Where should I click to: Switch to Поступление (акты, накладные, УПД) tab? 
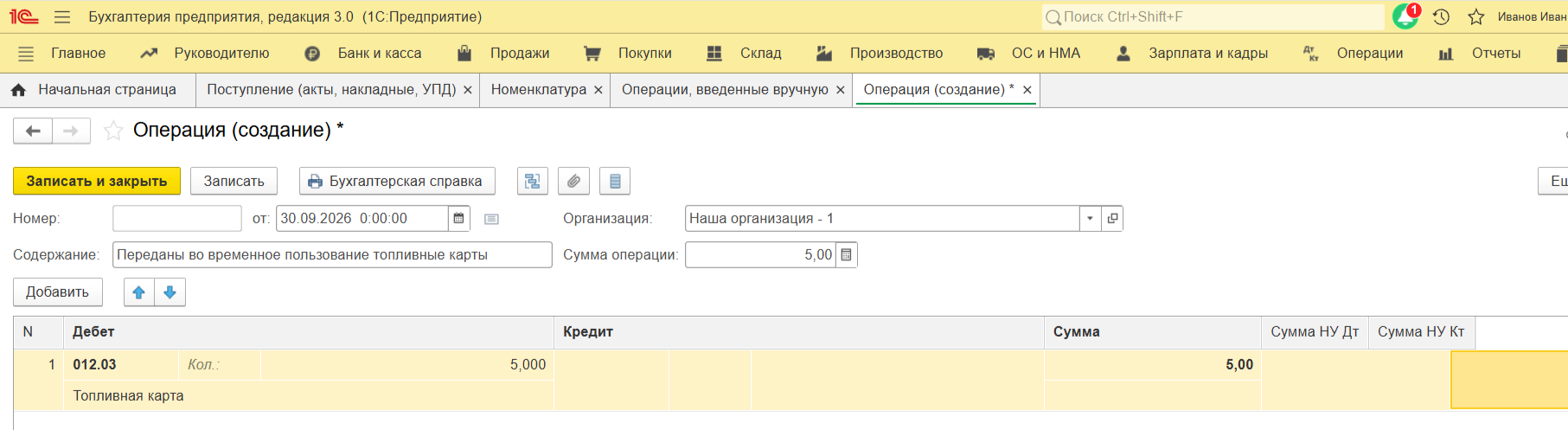tap(331, 89)
